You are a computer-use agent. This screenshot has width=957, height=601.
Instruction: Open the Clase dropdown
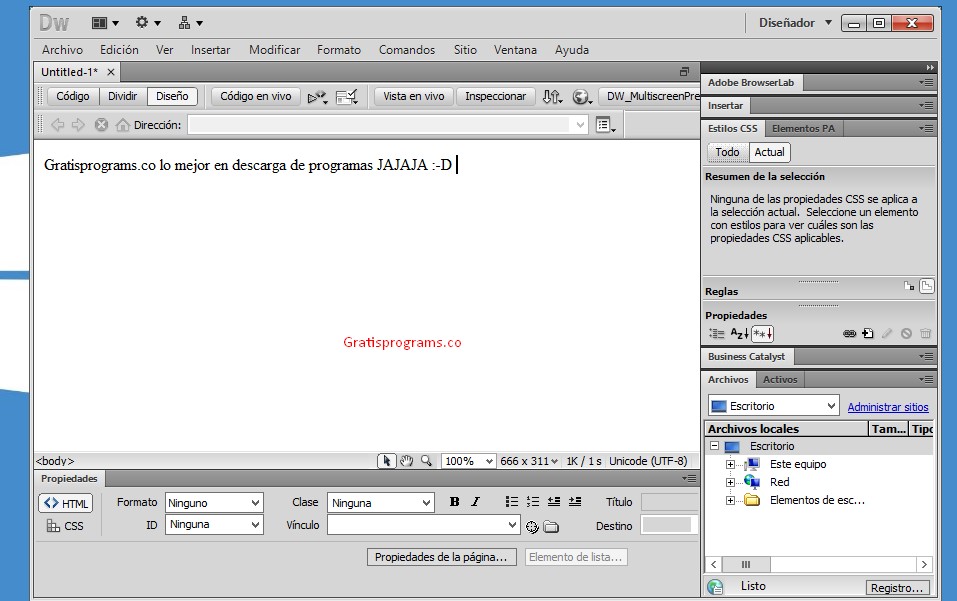[381, 503]
